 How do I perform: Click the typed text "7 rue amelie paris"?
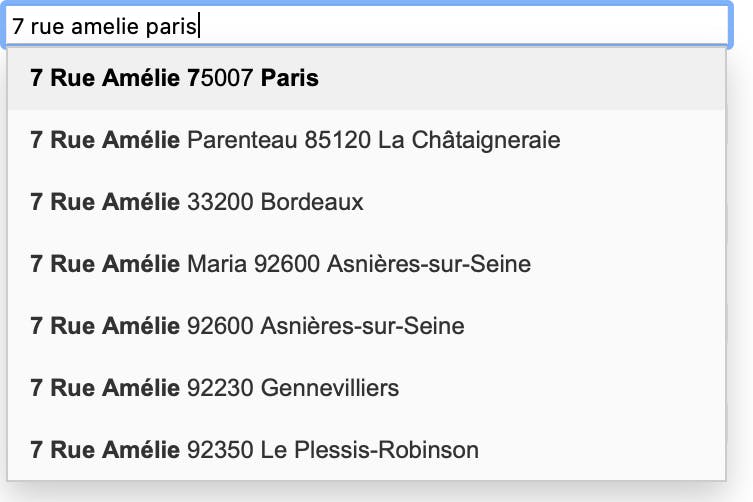[x=105, y=26]
